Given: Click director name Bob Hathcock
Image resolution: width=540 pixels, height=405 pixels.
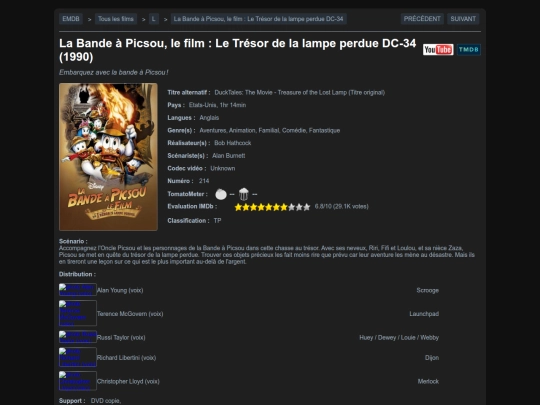Looking at the screenshot, I should click(232, 143).
